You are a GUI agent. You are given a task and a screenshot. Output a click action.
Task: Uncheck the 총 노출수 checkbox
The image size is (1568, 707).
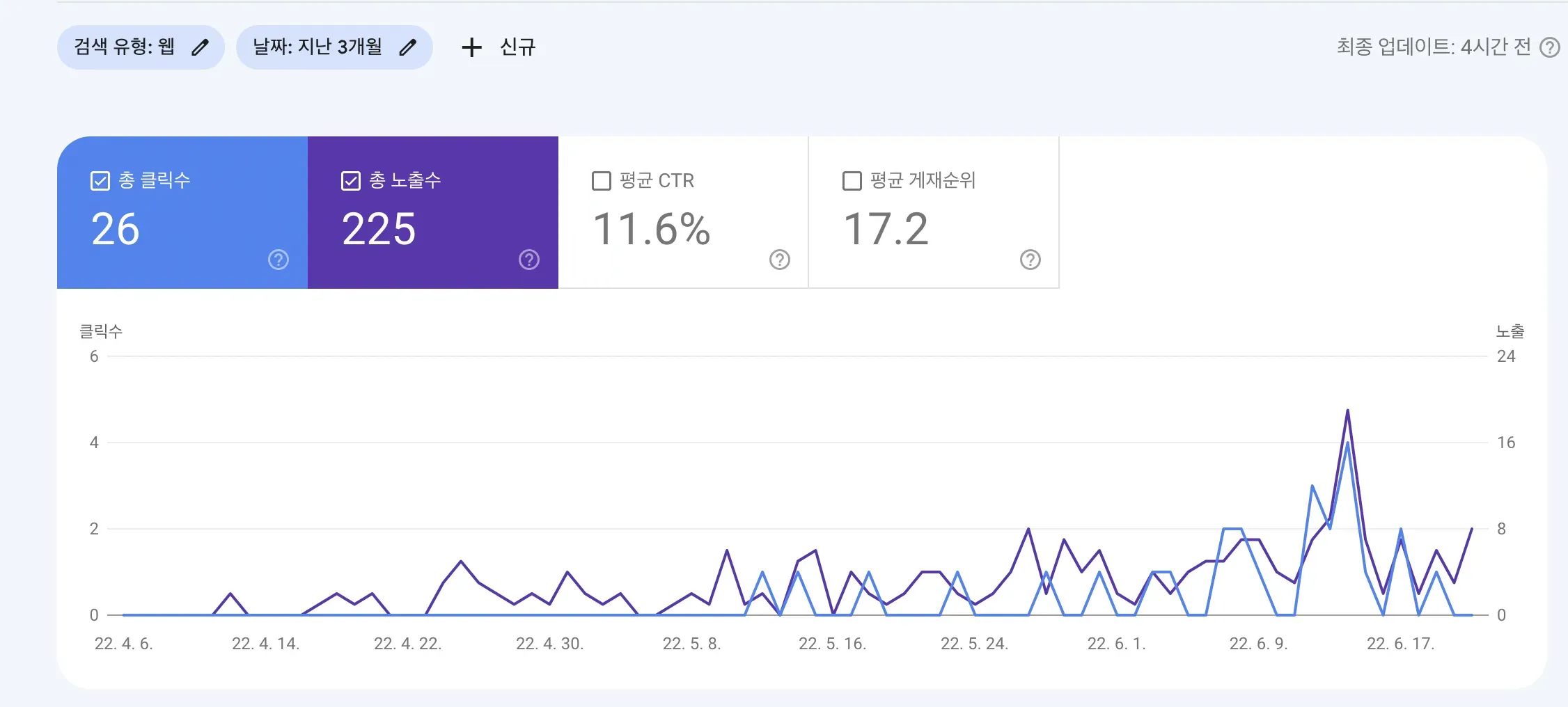coord(351,180)
